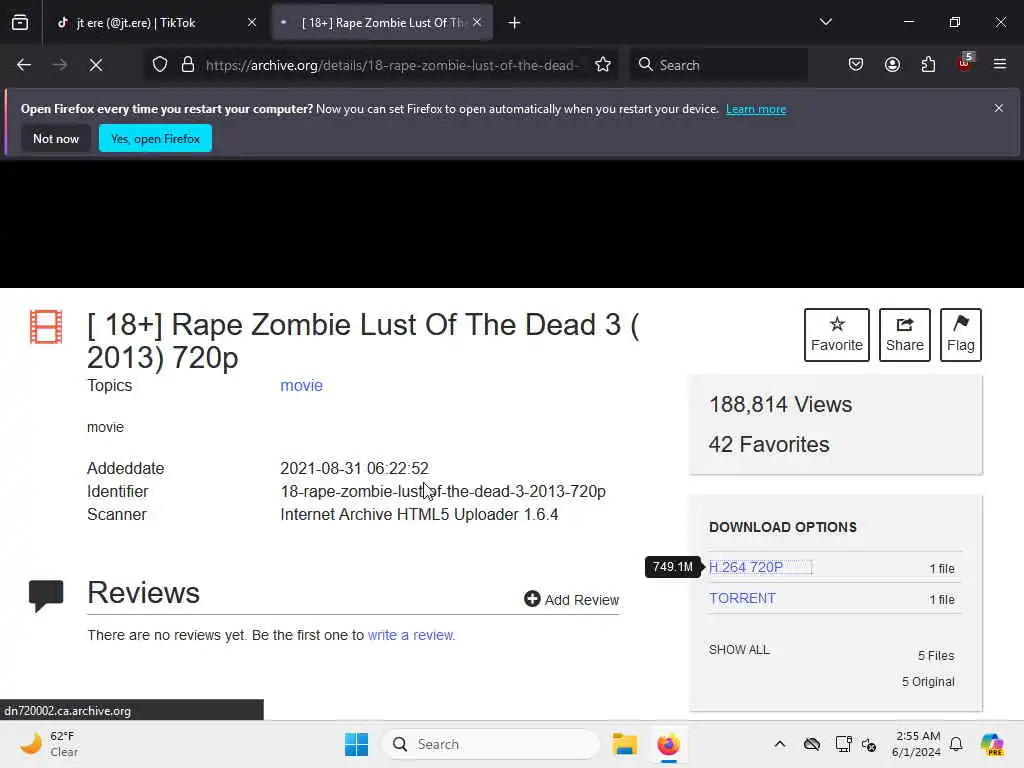This screenshot has height=768, width=1024.
Task: Click the 188,814 Views text
Action: 780,405
